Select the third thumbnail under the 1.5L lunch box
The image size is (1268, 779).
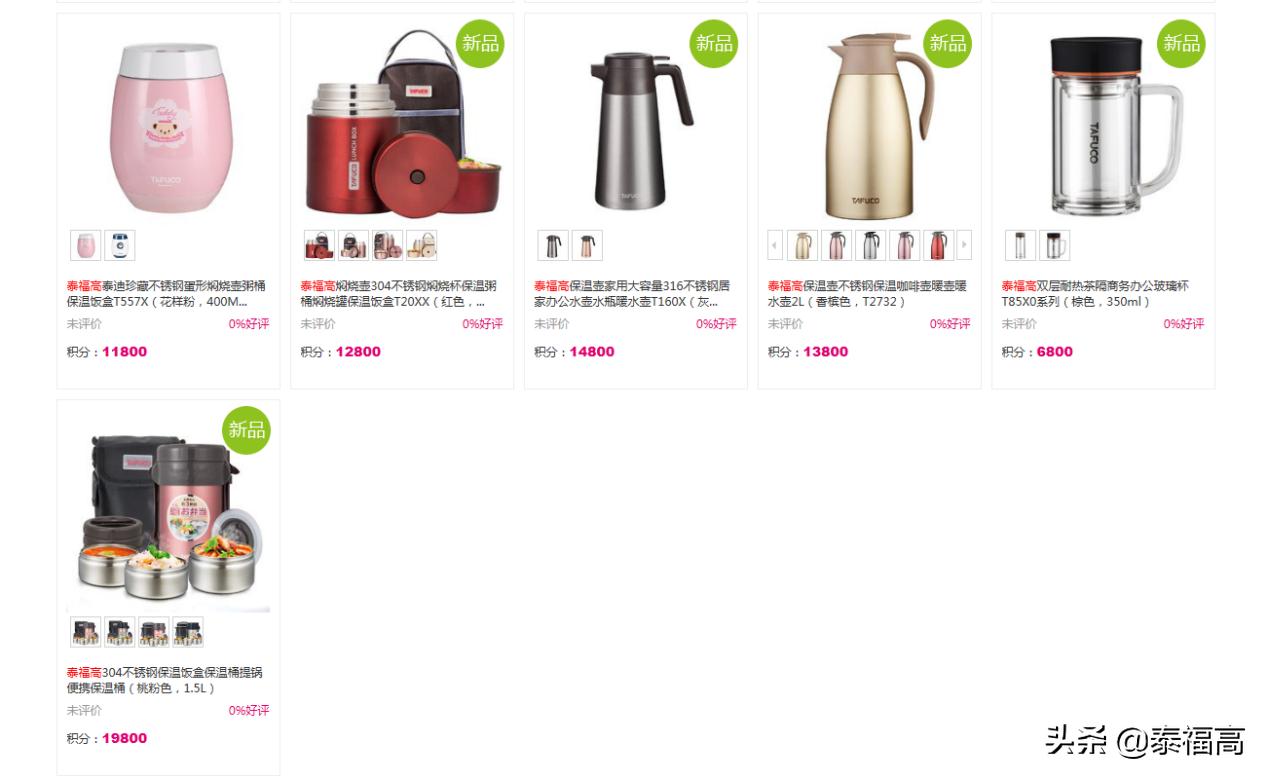[x=154, y=632]
